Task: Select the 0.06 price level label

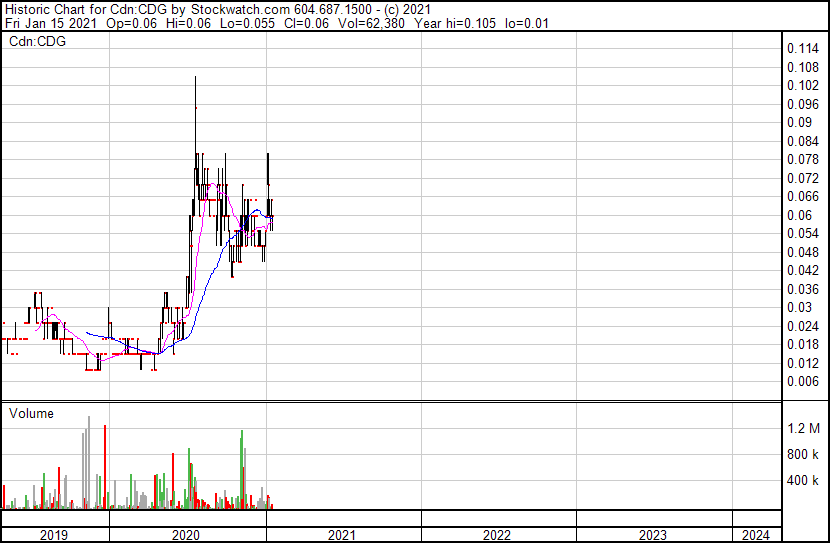Action: (800, 215)
